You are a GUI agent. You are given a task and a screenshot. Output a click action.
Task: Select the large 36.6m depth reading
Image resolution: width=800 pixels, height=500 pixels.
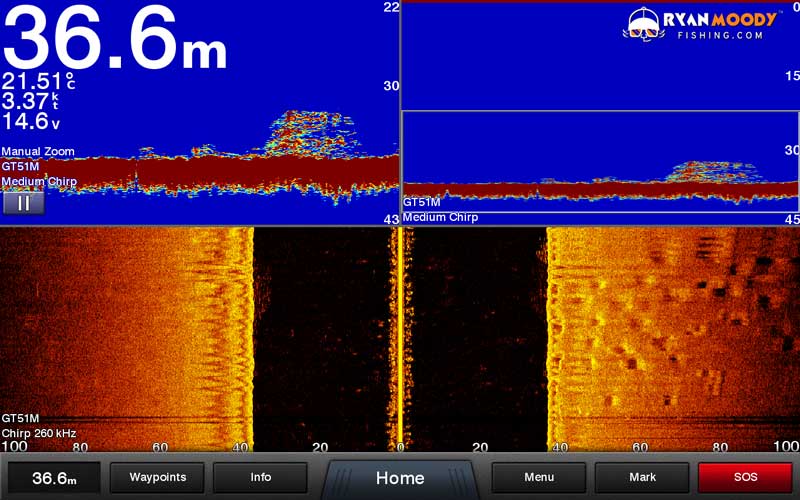pyautogui.click(x=115, y=37)
